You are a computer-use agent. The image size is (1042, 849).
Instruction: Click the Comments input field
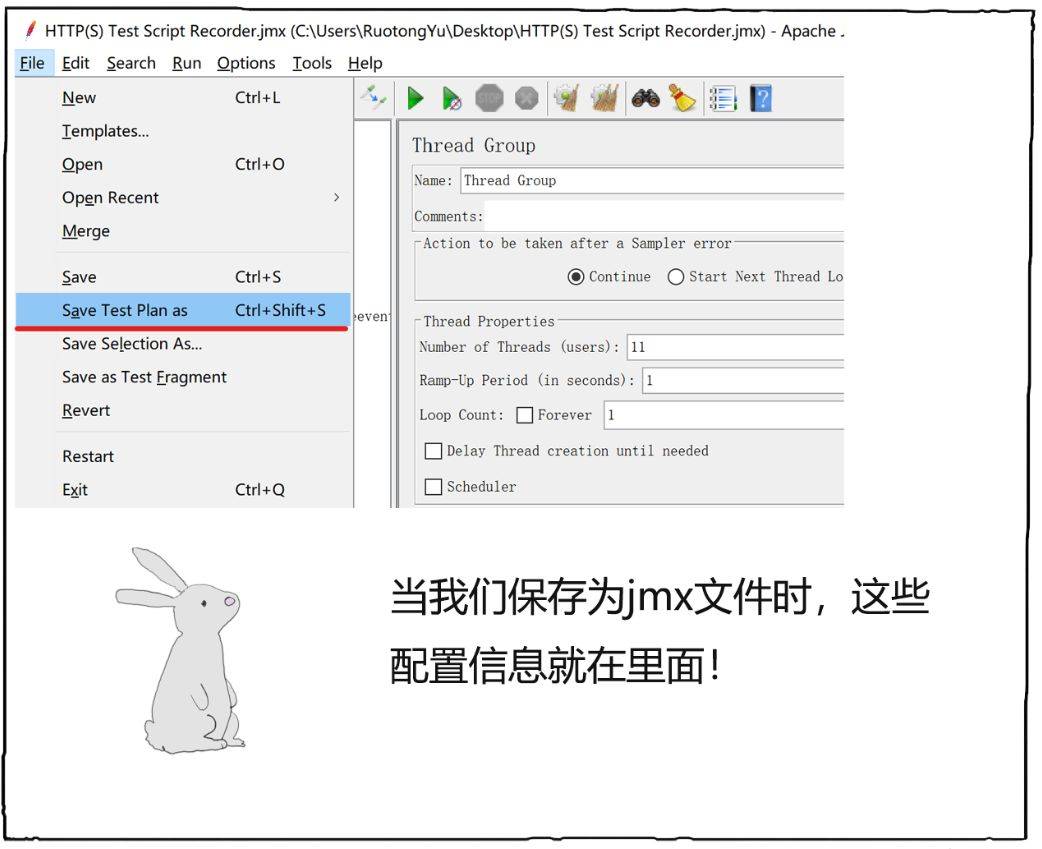tap(665, 217)
